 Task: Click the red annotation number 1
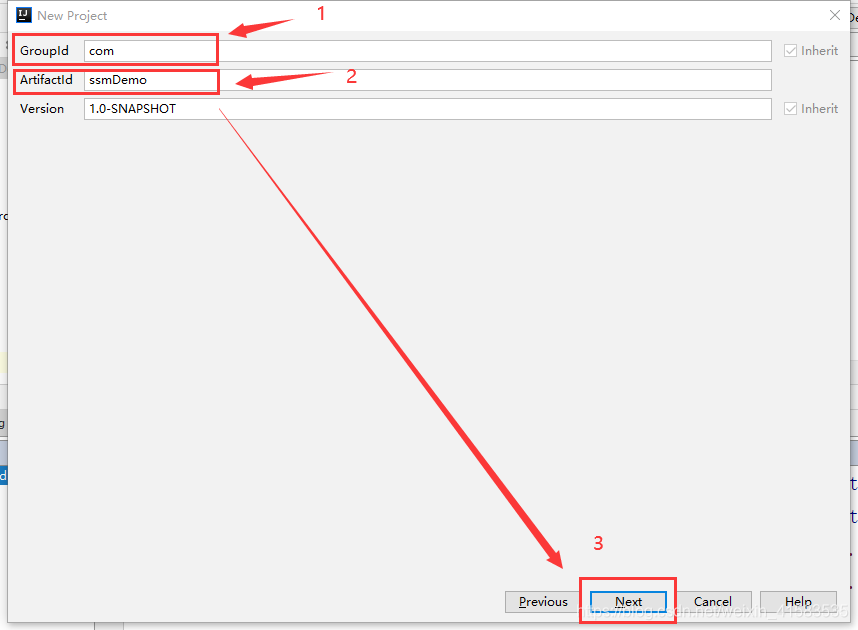point(321,13)
